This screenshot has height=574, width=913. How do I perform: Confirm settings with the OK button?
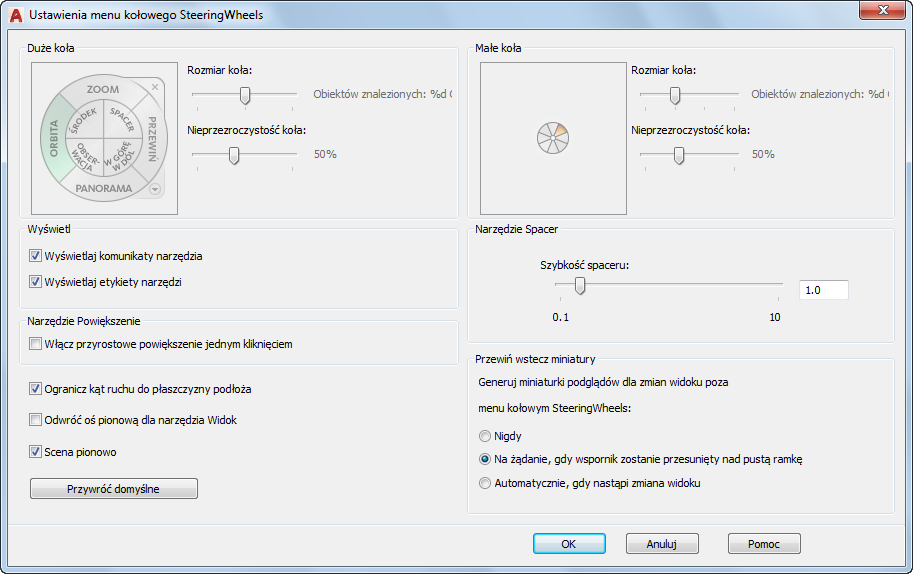click(x=569, y=544)
